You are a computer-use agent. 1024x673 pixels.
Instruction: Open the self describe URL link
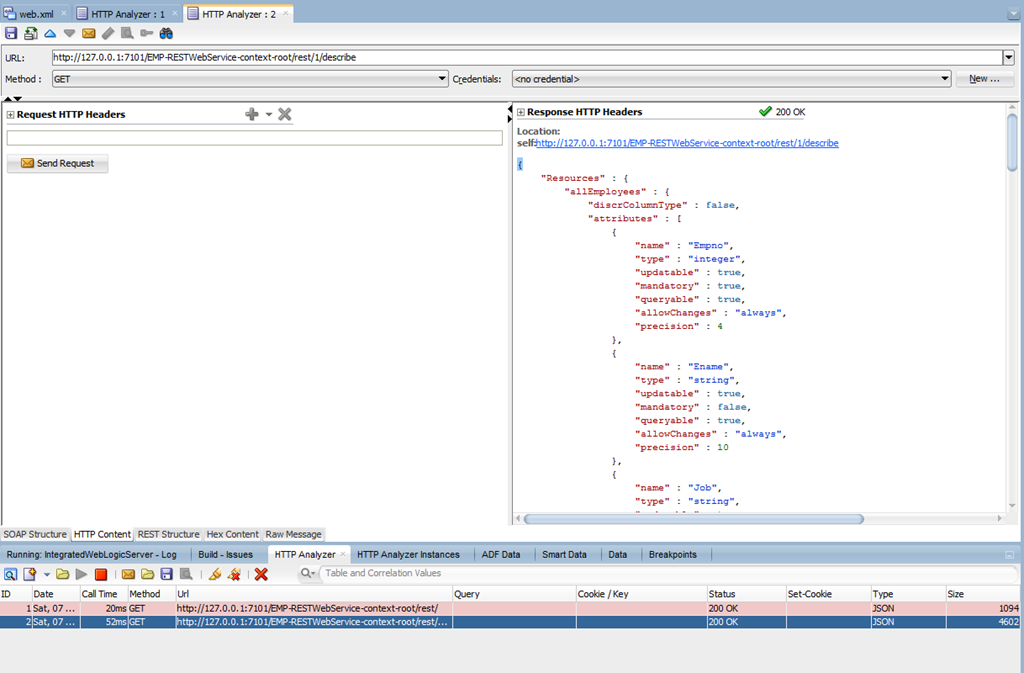pos(687,143)
